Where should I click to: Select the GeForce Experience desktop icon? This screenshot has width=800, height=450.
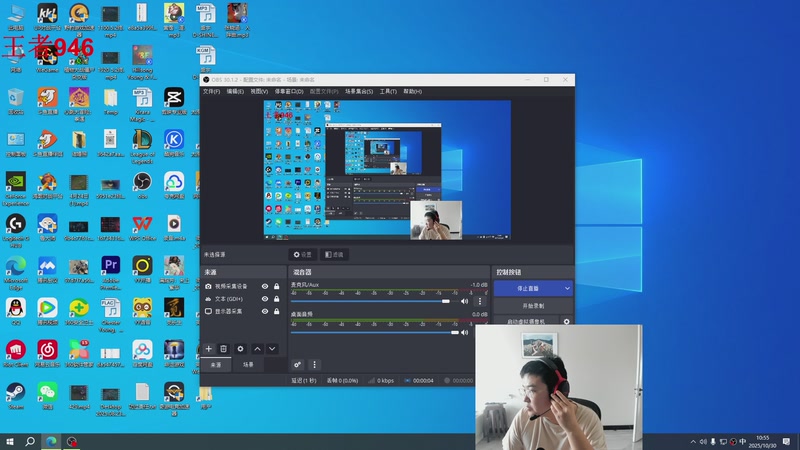coord(16,189)
